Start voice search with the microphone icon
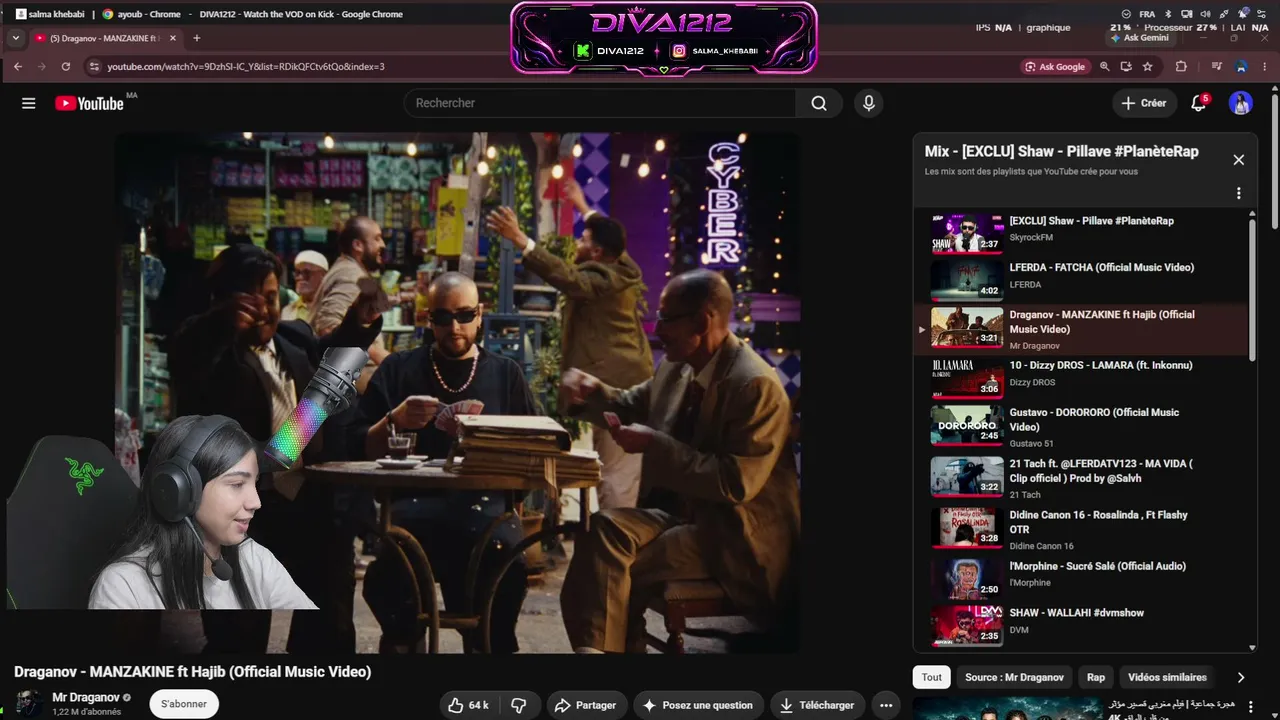Screen dimensions: 1280x720 click(x=868, y=103)
